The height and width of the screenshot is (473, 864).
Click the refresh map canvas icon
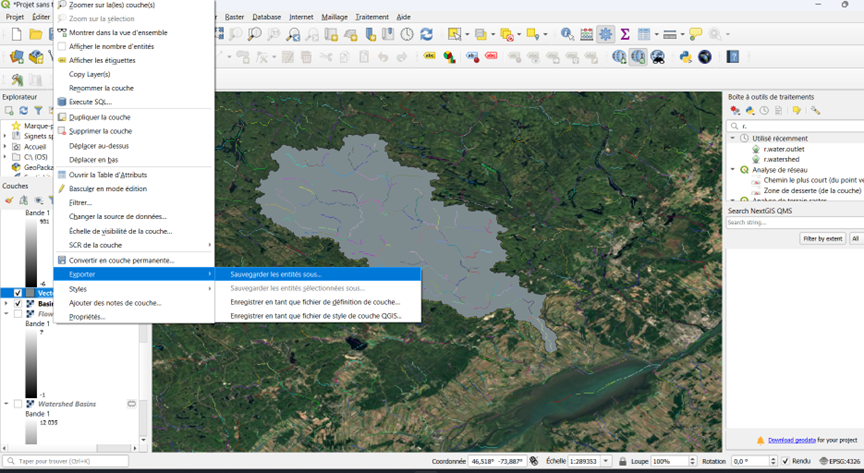point(427,34)
